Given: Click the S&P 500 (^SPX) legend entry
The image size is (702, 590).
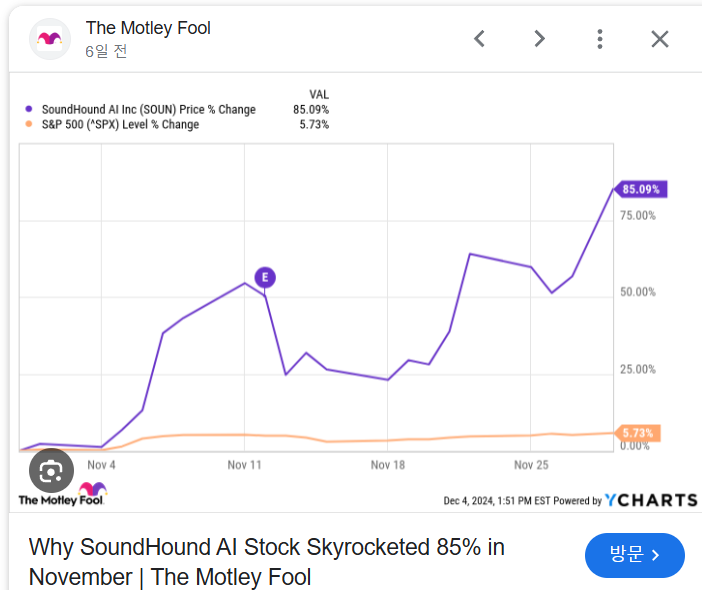Looking at the screenshot, I should click(120, 124).
